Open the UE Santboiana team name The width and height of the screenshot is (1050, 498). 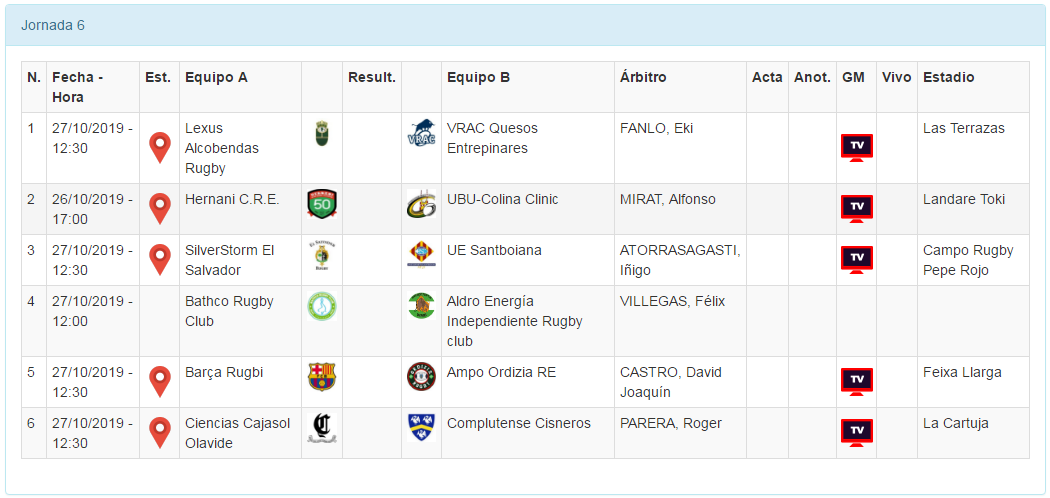tap(494, 250)
